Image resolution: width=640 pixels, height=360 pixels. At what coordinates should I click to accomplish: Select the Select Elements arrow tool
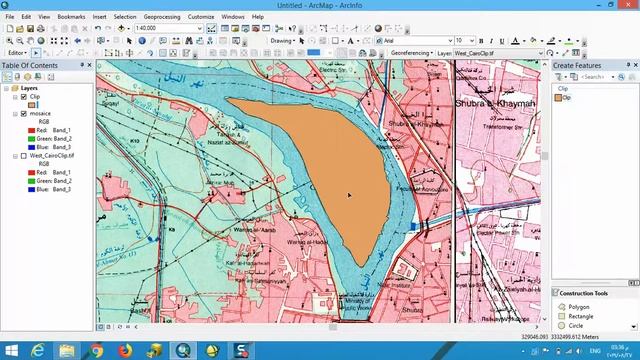tap(129, 41)
